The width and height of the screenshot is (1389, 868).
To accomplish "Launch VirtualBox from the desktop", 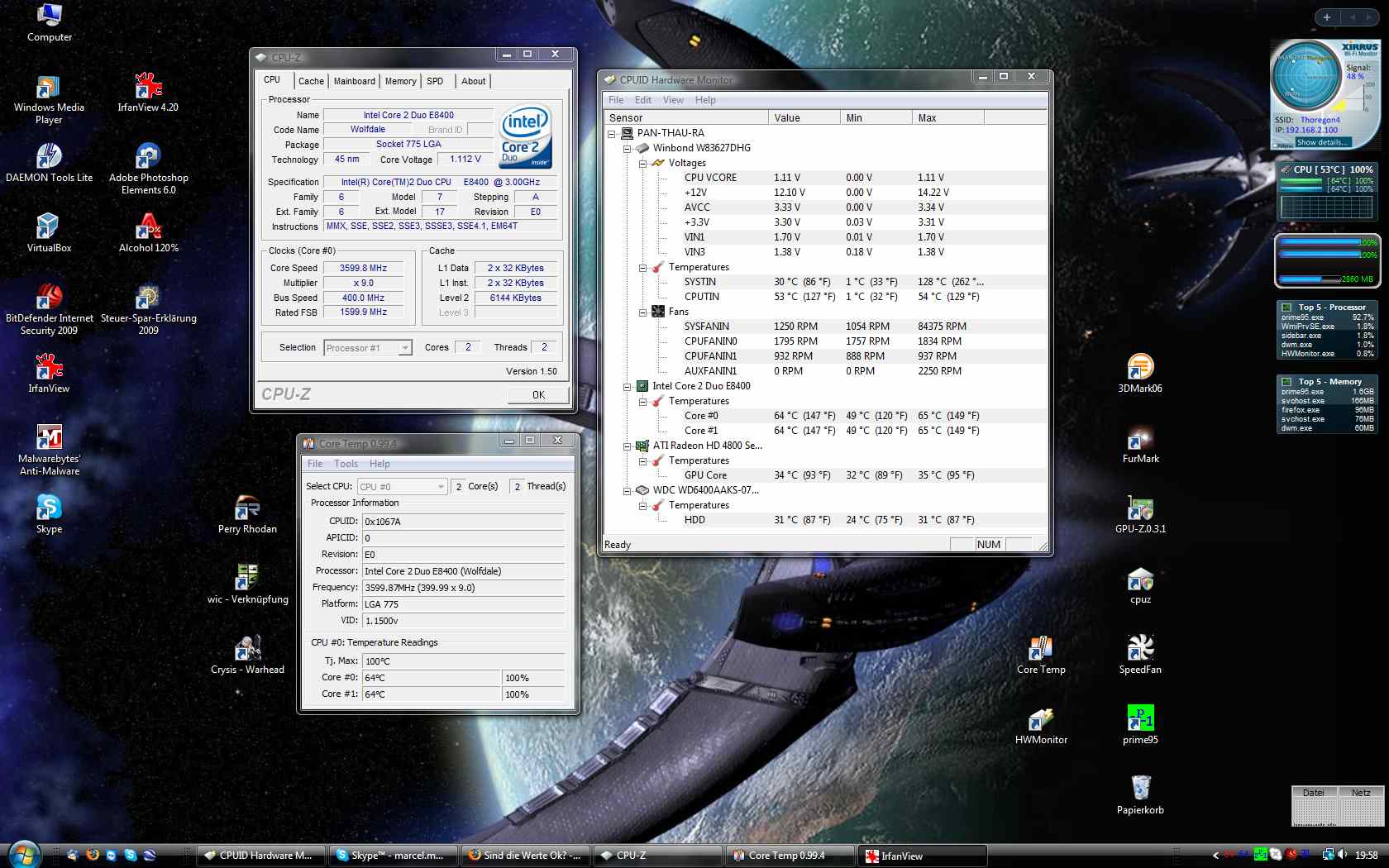I will (x=49, y=227).
